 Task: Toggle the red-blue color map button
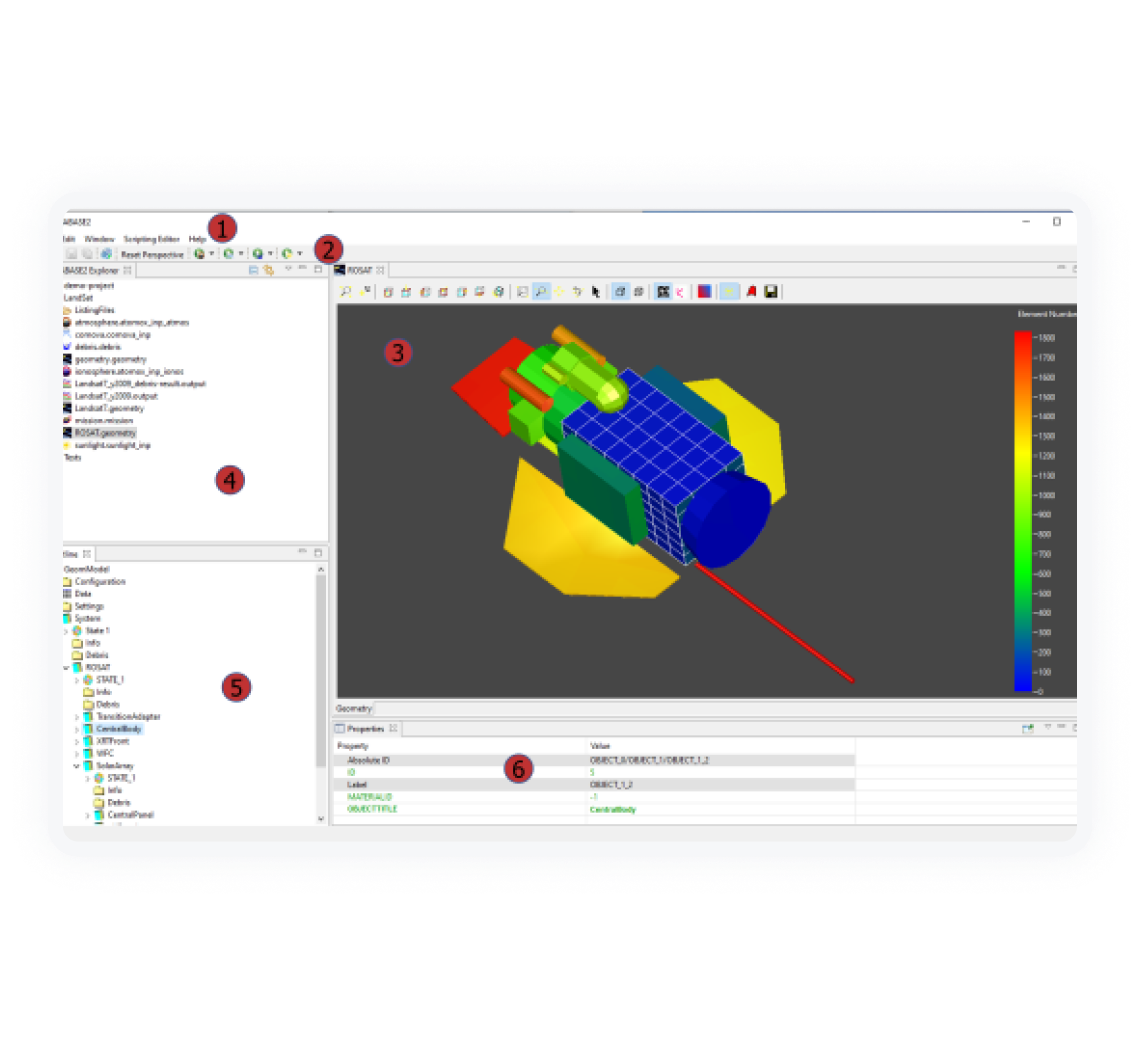[704, 292]
